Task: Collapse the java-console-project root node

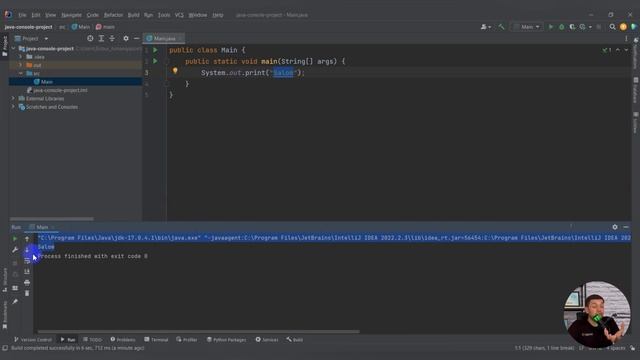Action: [13, 49]
